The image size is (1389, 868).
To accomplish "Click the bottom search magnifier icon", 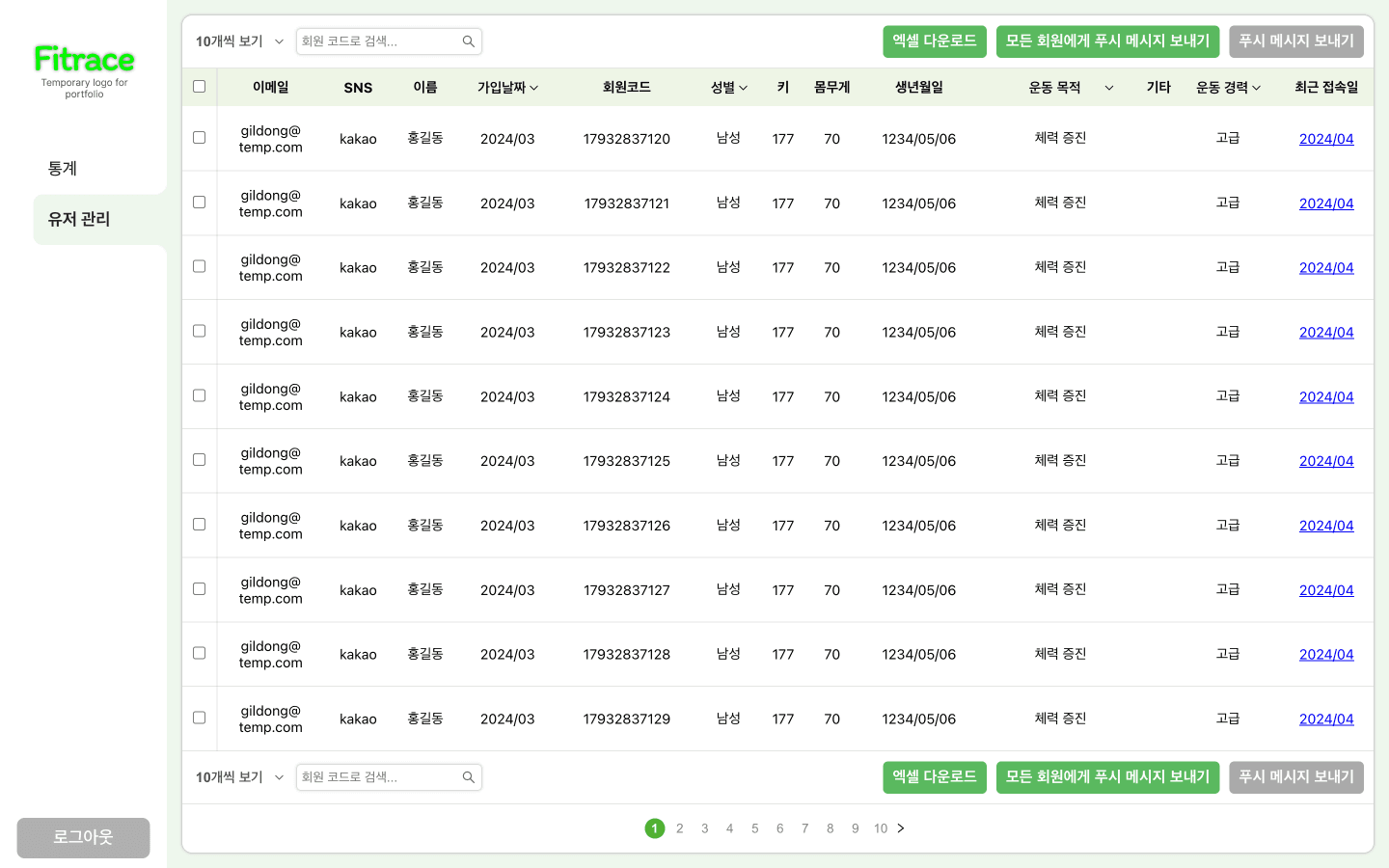I will point(469,777).
